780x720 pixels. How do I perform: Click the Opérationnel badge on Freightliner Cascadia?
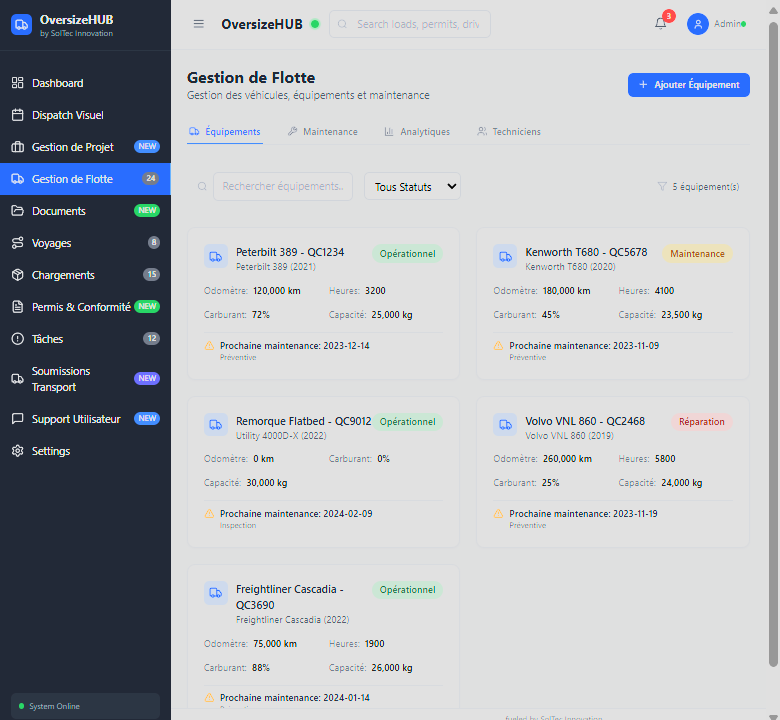(x=407, y=590)
